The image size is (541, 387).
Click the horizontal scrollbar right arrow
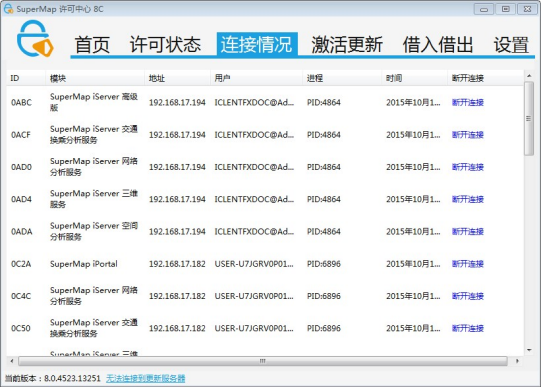coord(517,361)
